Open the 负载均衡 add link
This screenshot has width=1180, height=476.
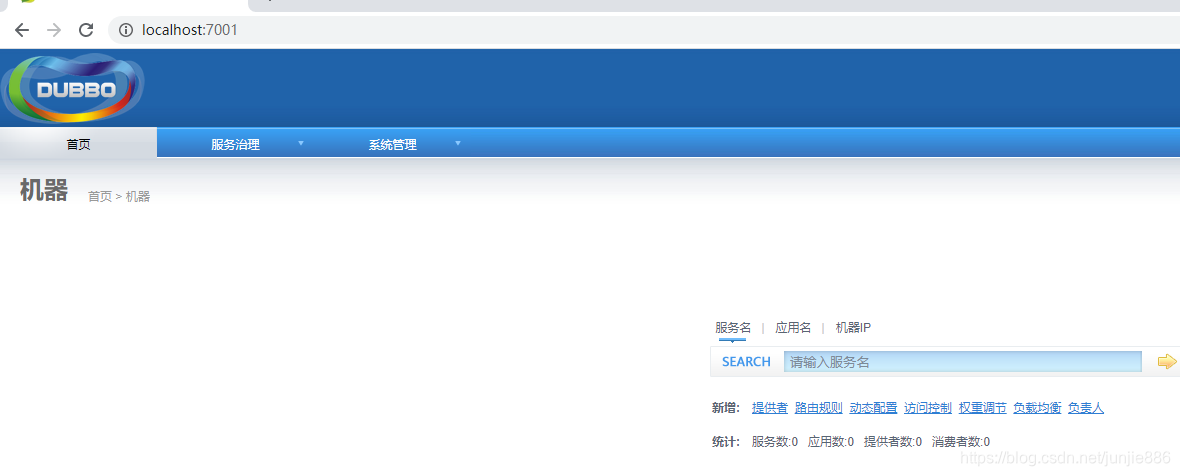click(x=1037, y=408)
